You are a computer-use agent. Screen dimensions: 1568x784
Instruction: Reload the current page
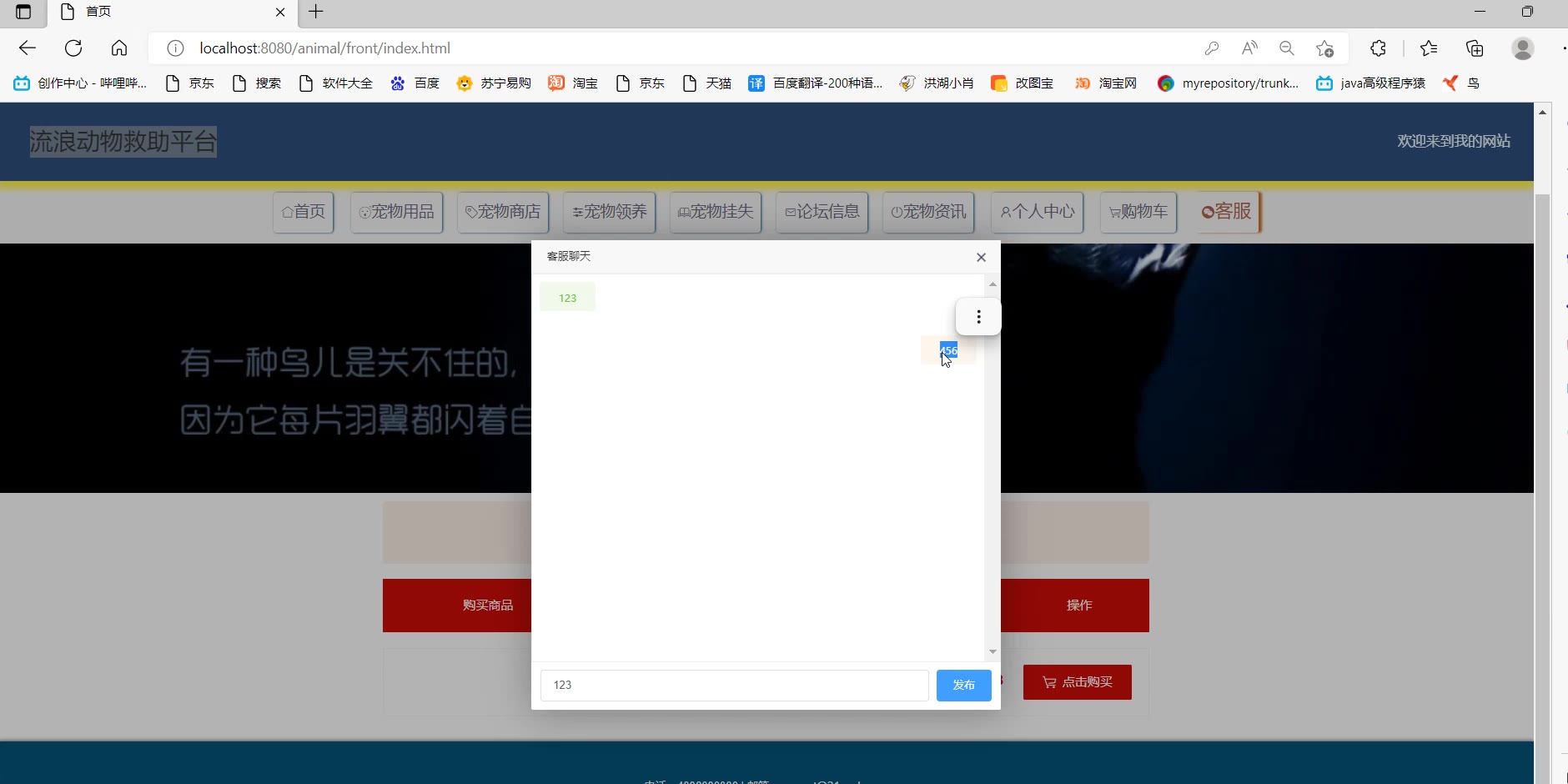click(73, 48)
